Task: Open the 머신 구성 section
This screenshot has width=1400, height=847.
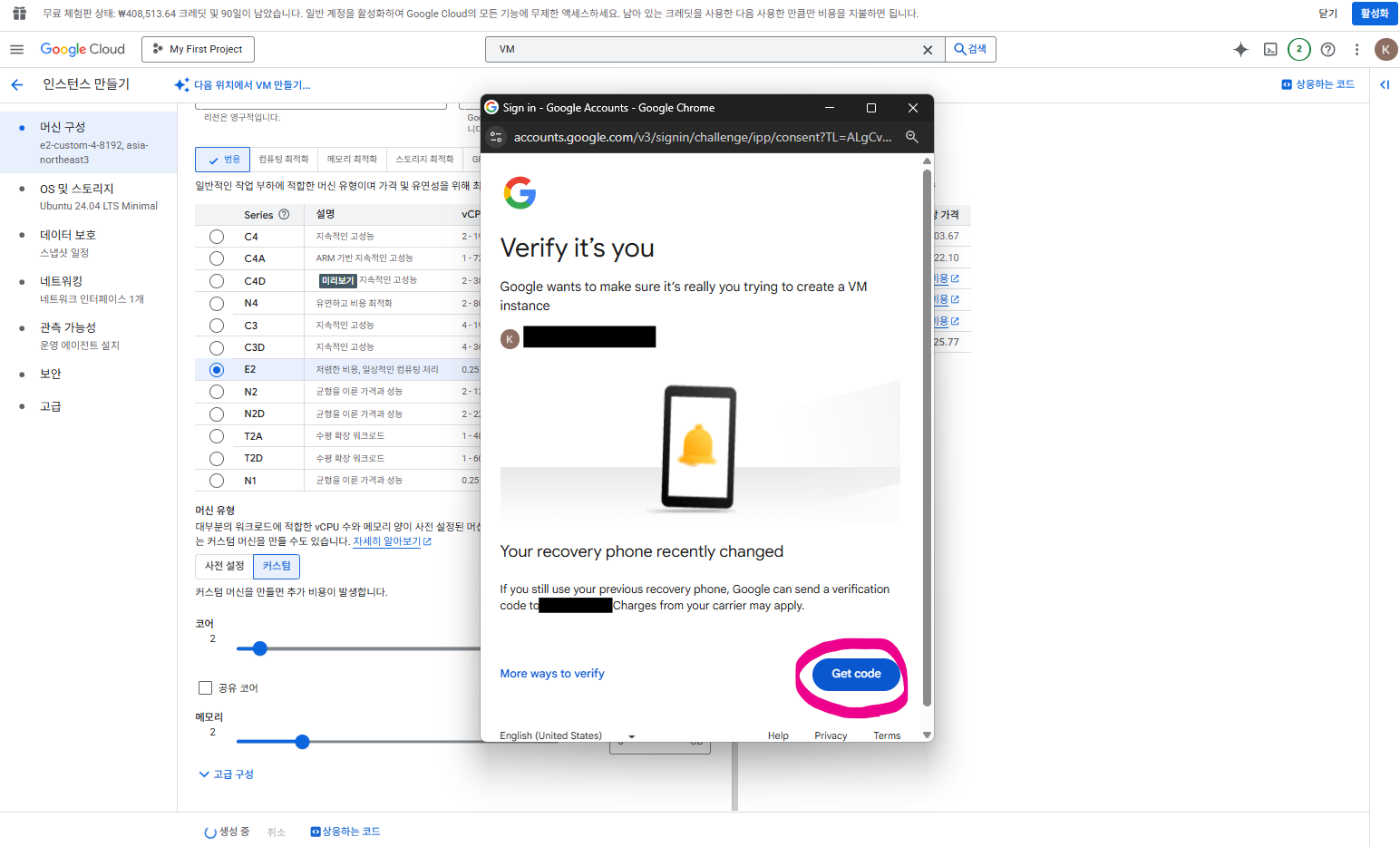Action: point(89,142)
